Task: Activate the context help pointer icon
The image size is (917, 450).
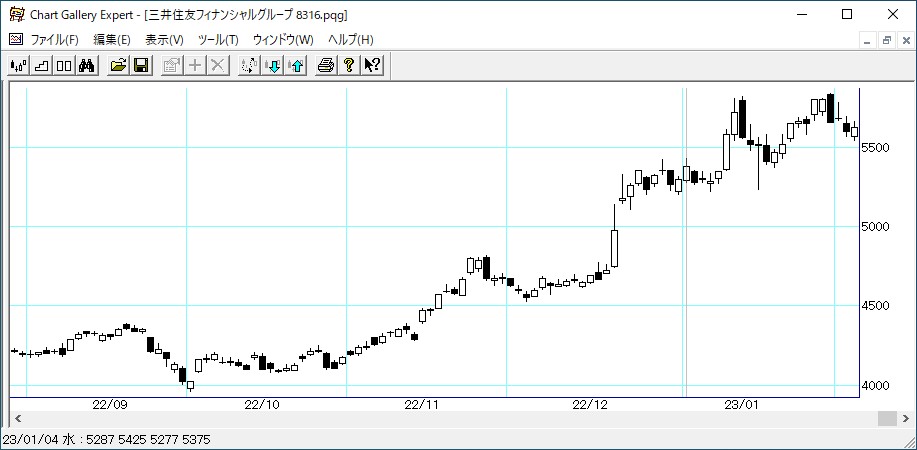Action: click(372, 66)
